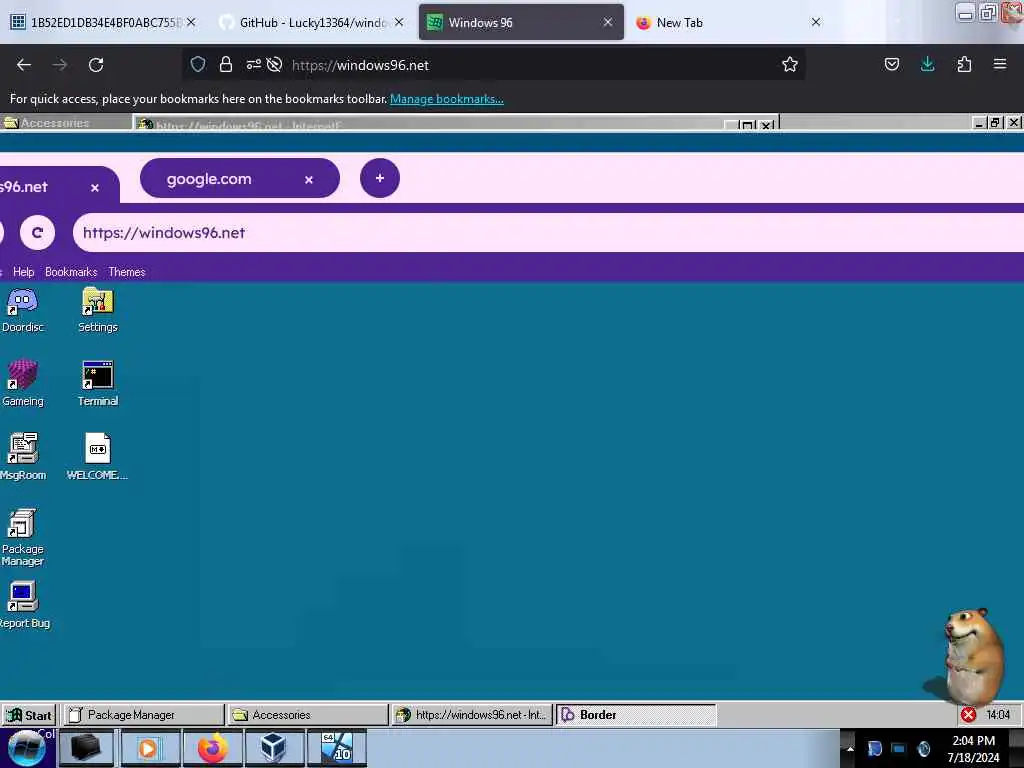This screenshot has width=1024, height=768.
Task: Open media player from host taskbar
Action: pyautogui.click(x=149, y=748)
